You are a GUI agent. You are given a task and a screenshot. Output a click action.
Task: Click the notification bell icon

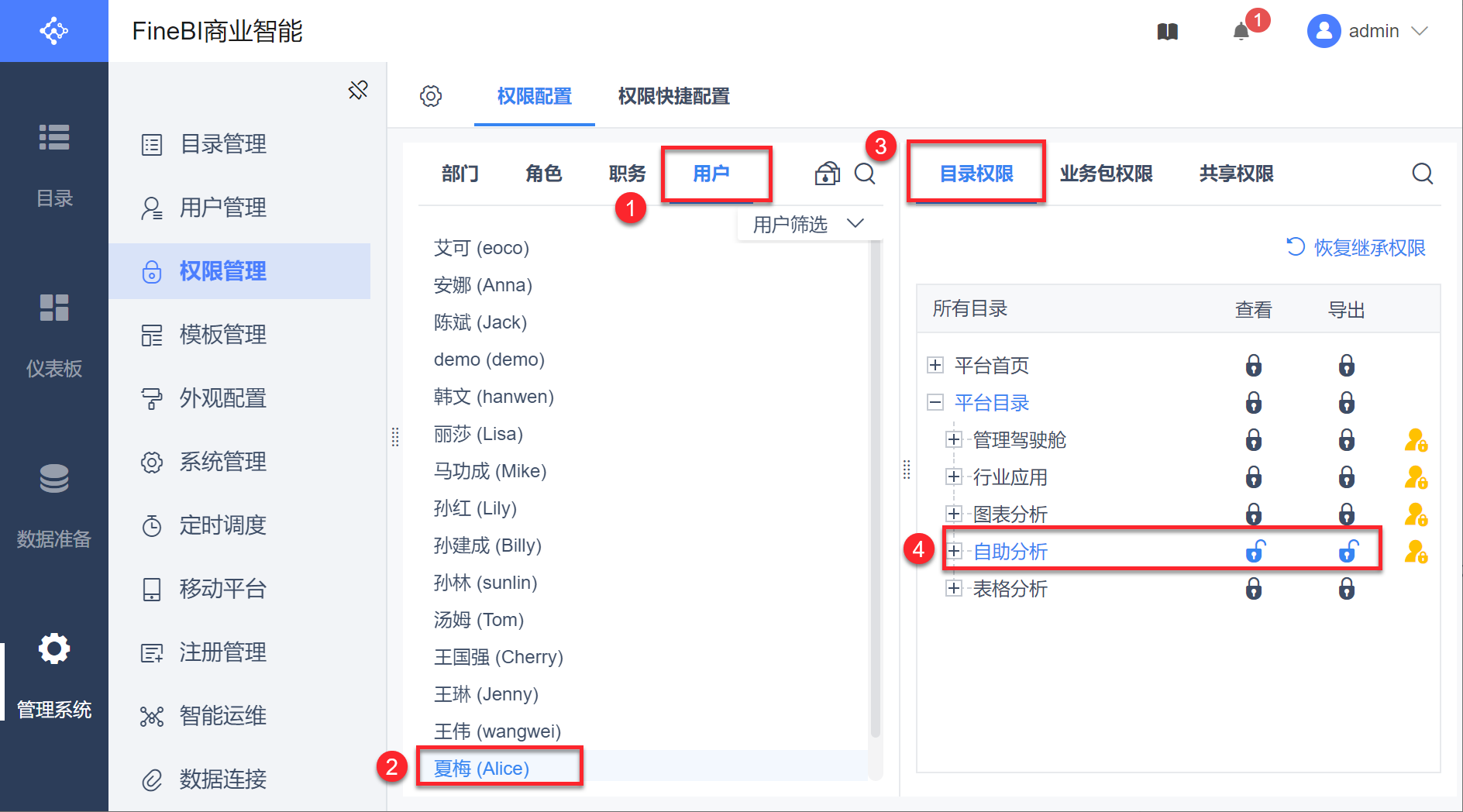click(1241, 32)
